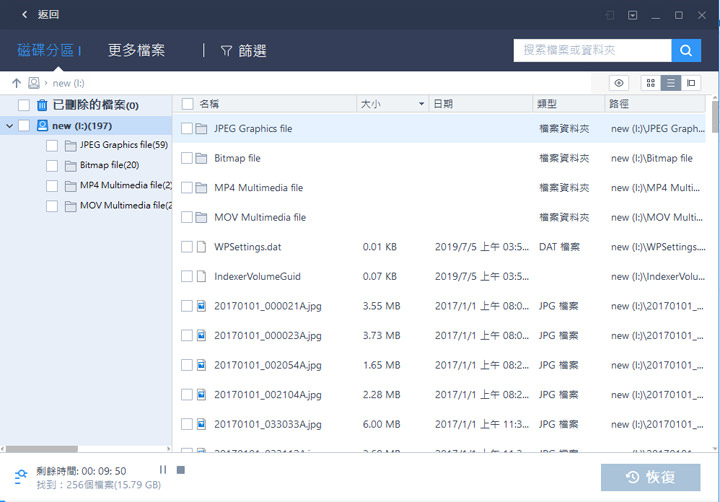Click the blue search magnifier button

686,51
